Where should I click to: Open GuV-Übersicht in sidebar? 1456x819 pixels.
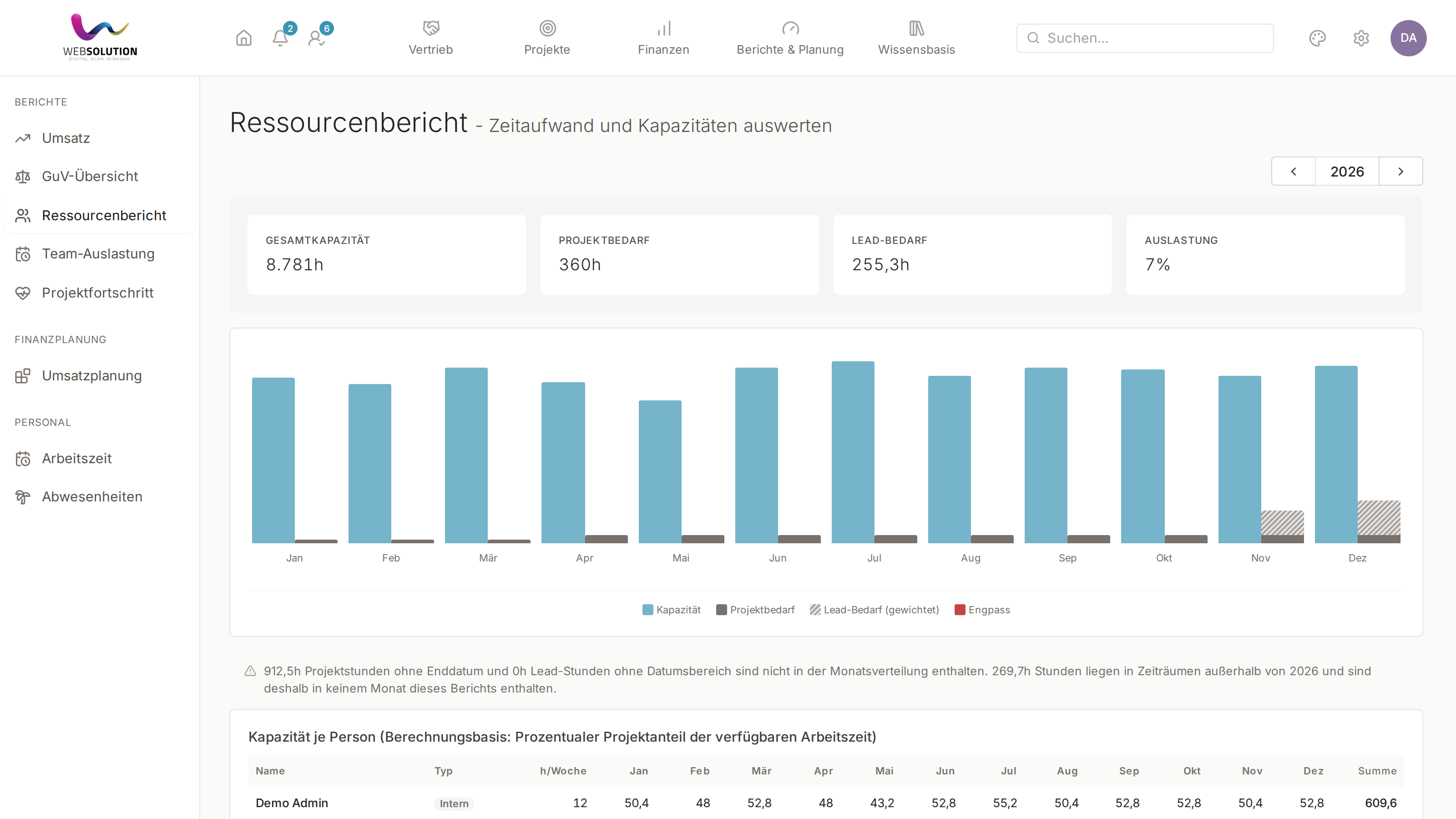click(100, 177)
